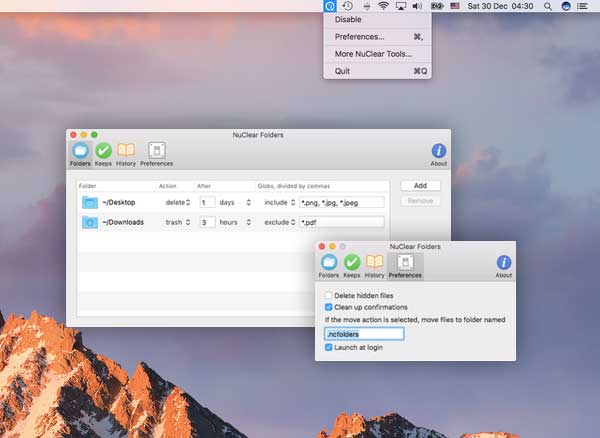Viewport: 600px width, 438px height.
Task: Click the ~/Desktop folder icon
Action: (x=90, y=202)
